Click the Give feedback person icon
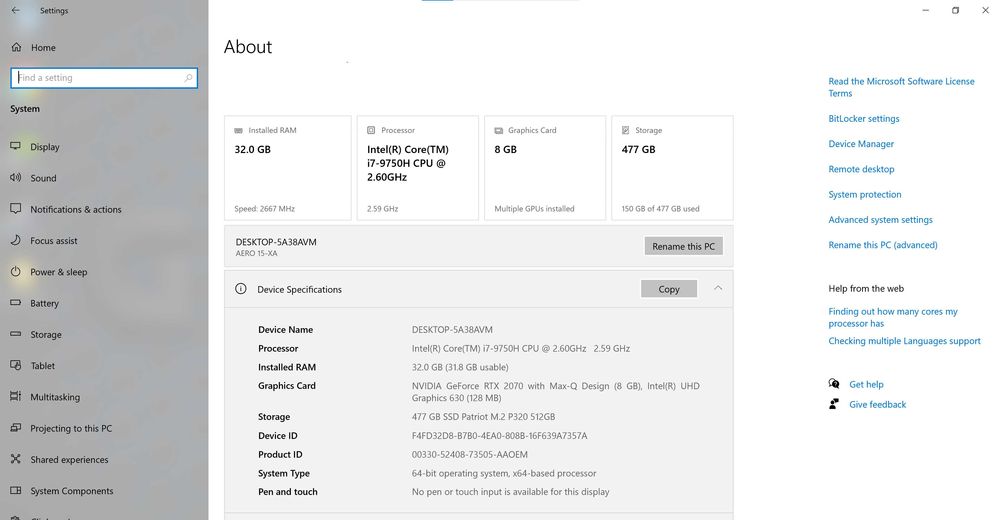1000x520 pixels. 834,404
